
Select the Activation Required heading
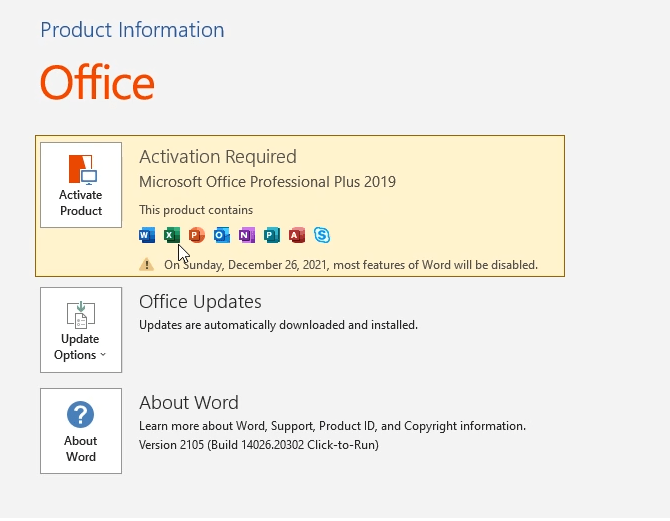point(217,156)
